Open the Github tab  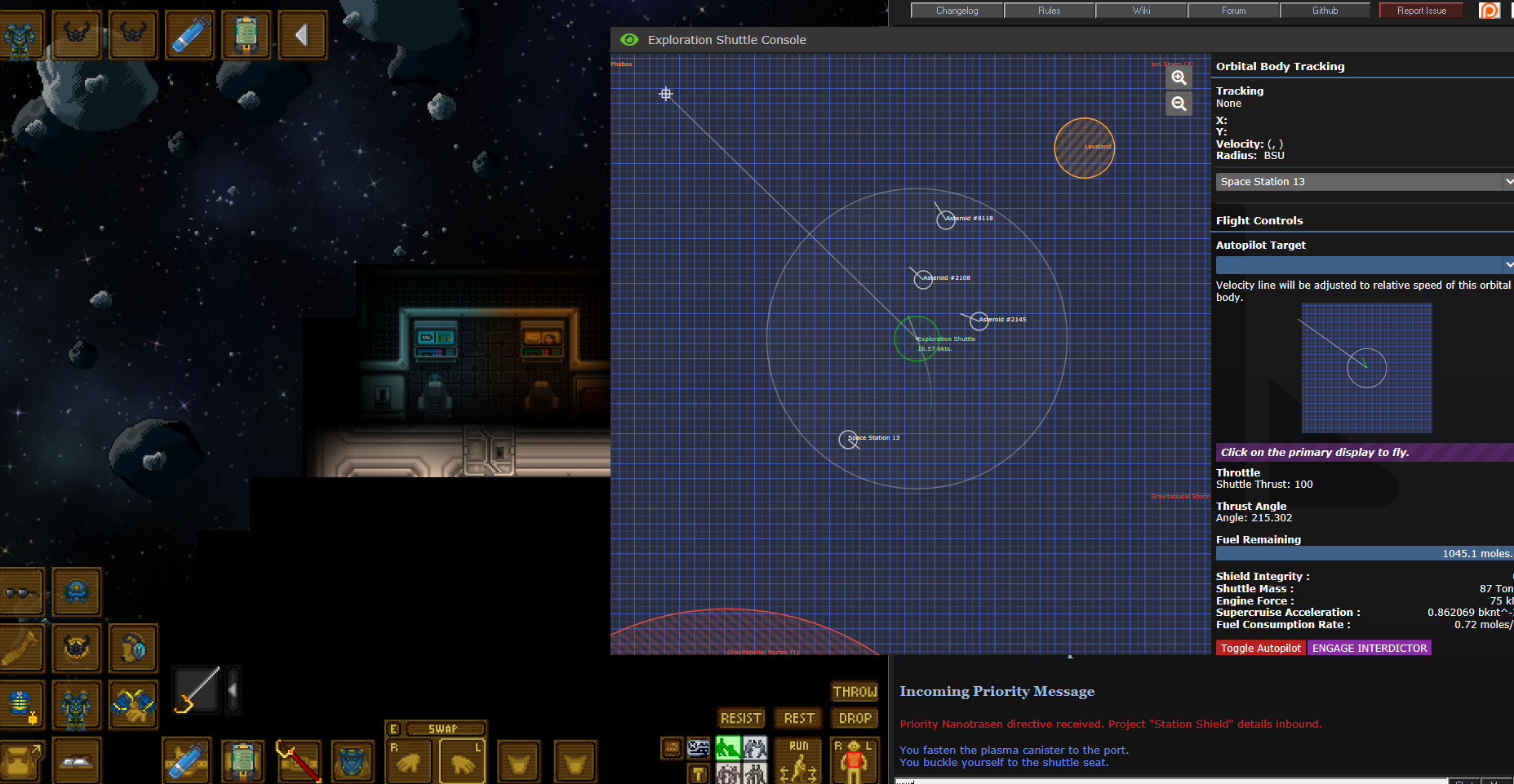pos(1325,11)
